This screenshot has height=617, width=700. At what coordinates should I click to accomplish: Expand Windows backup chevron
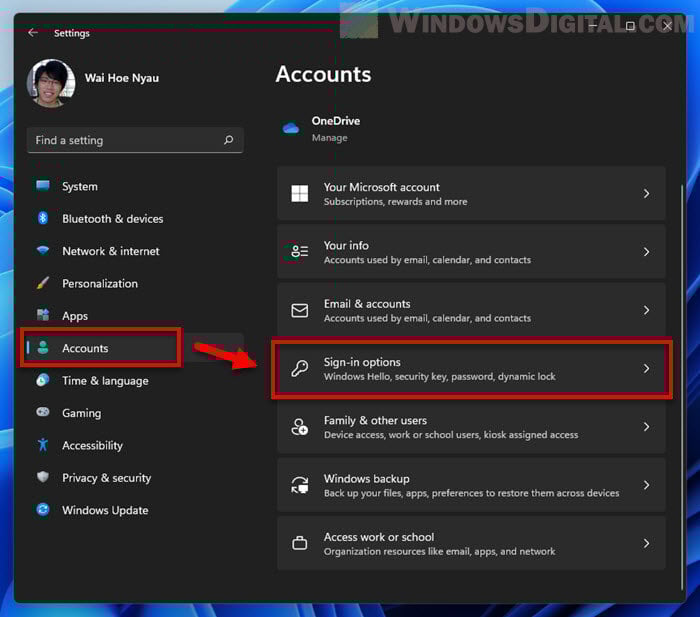coord(646,485)
